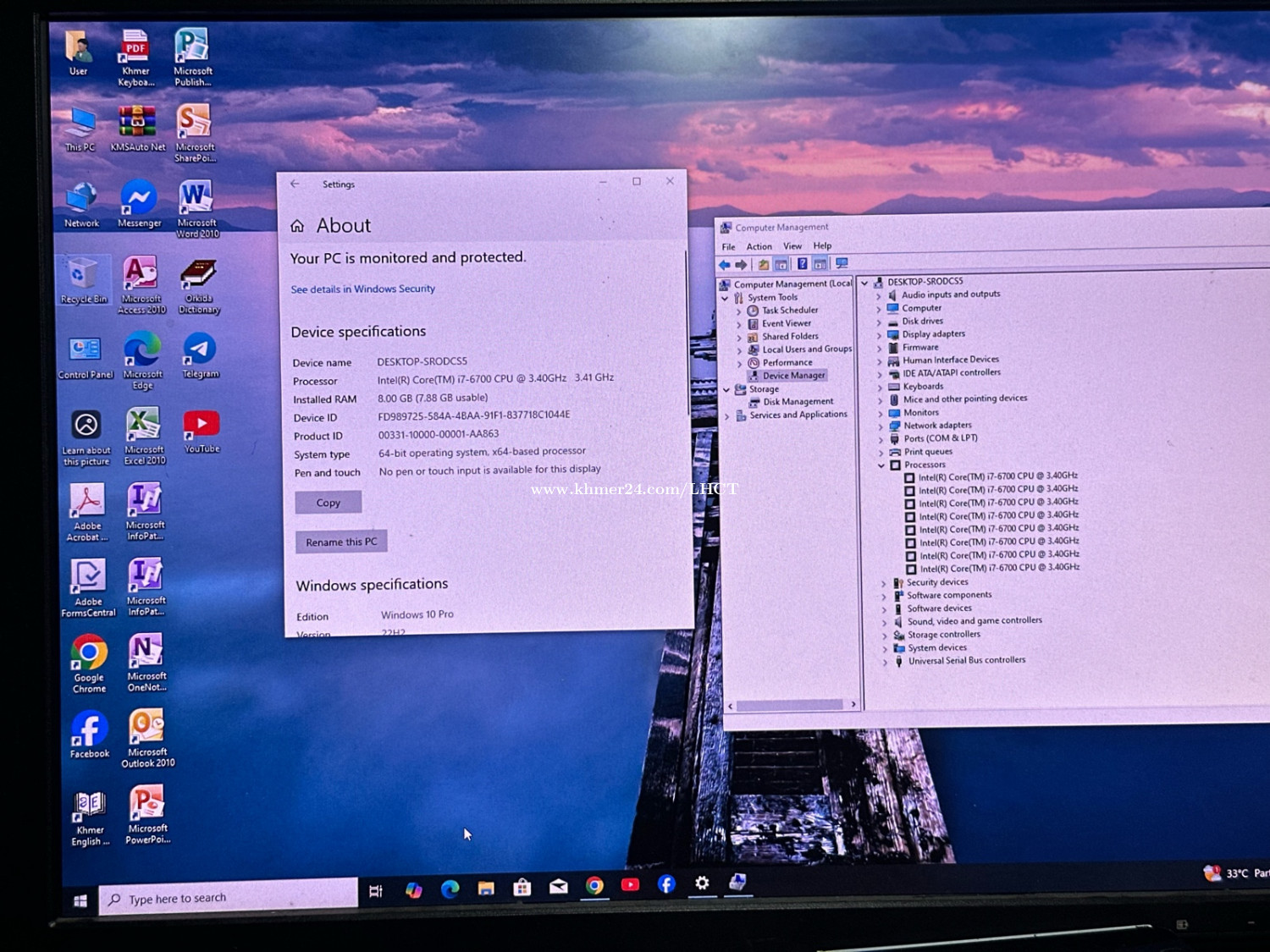Image resolution: width=1270 pixels, height=952 pixels.
Task: Open Adobe FormsCentral desktop shortcut
Action: coord(88,587)
